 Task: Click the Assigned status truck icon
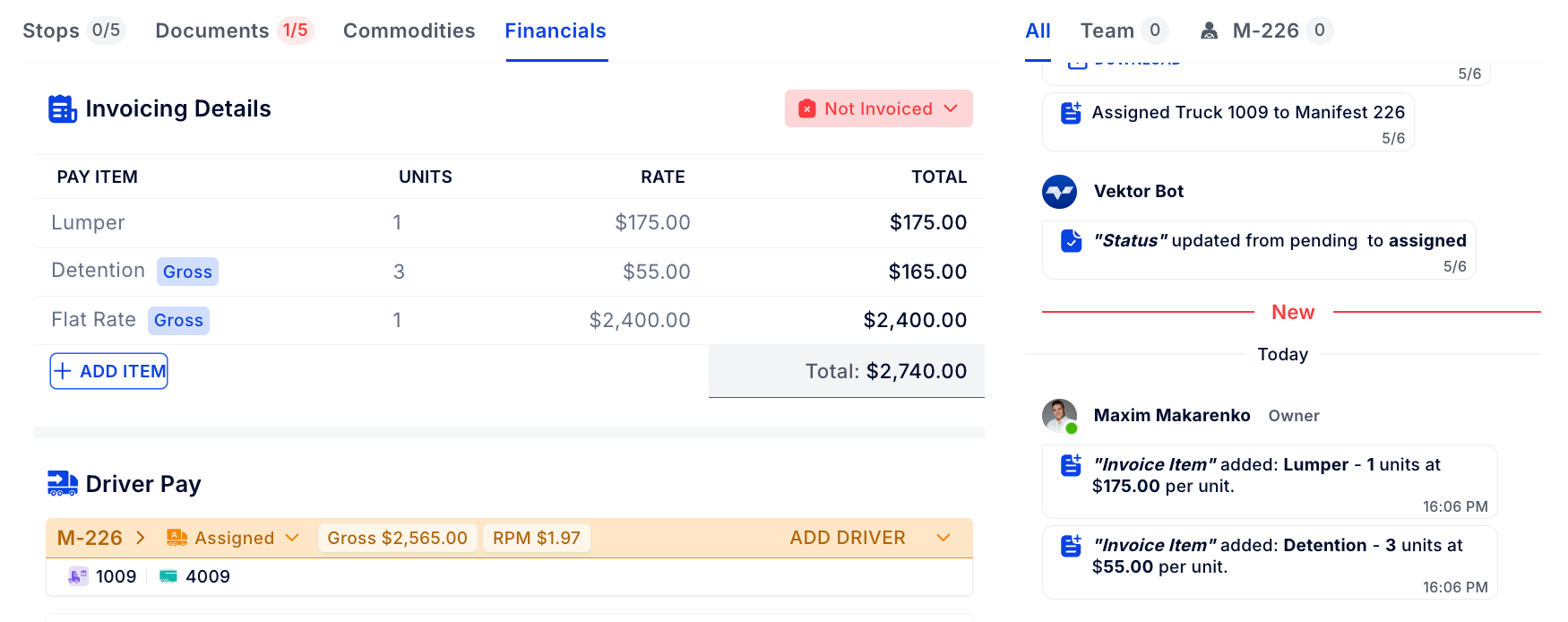coord(177,538)
